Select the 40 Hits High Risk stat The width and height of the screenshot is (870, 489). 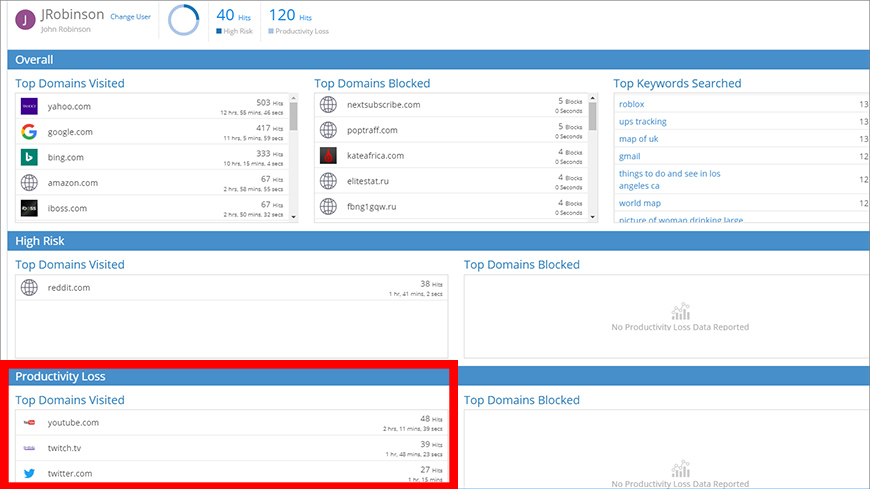point(234,21)
